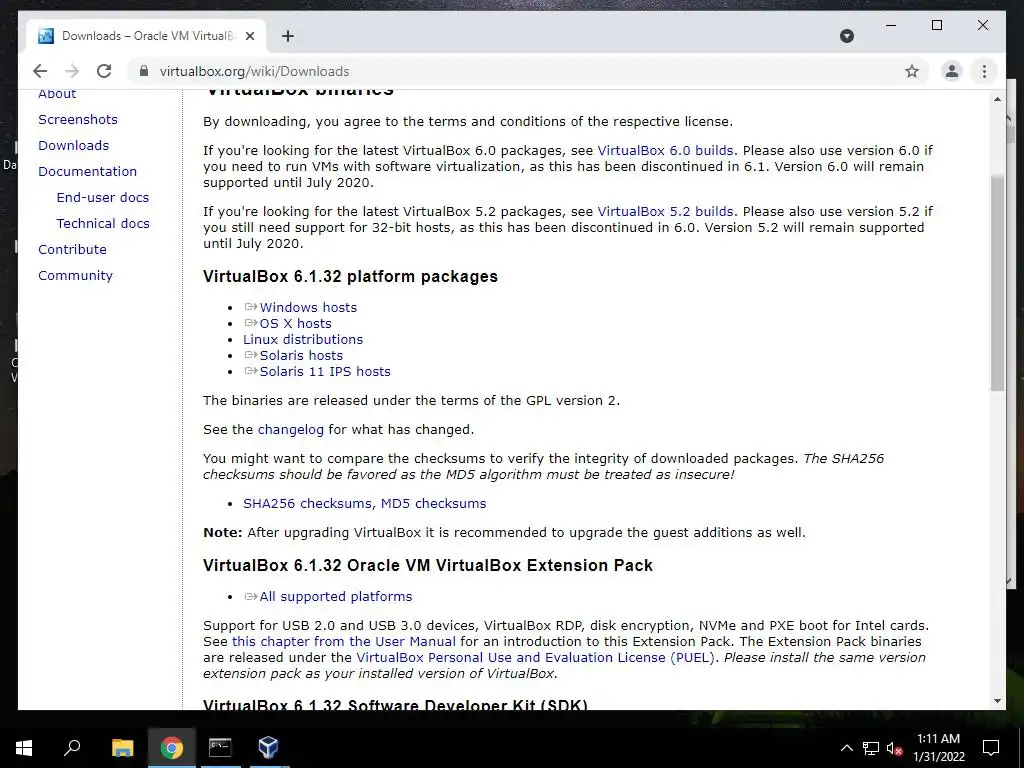Click the browser forward arrow
The image size is (1024, 768).
(72, 71)
